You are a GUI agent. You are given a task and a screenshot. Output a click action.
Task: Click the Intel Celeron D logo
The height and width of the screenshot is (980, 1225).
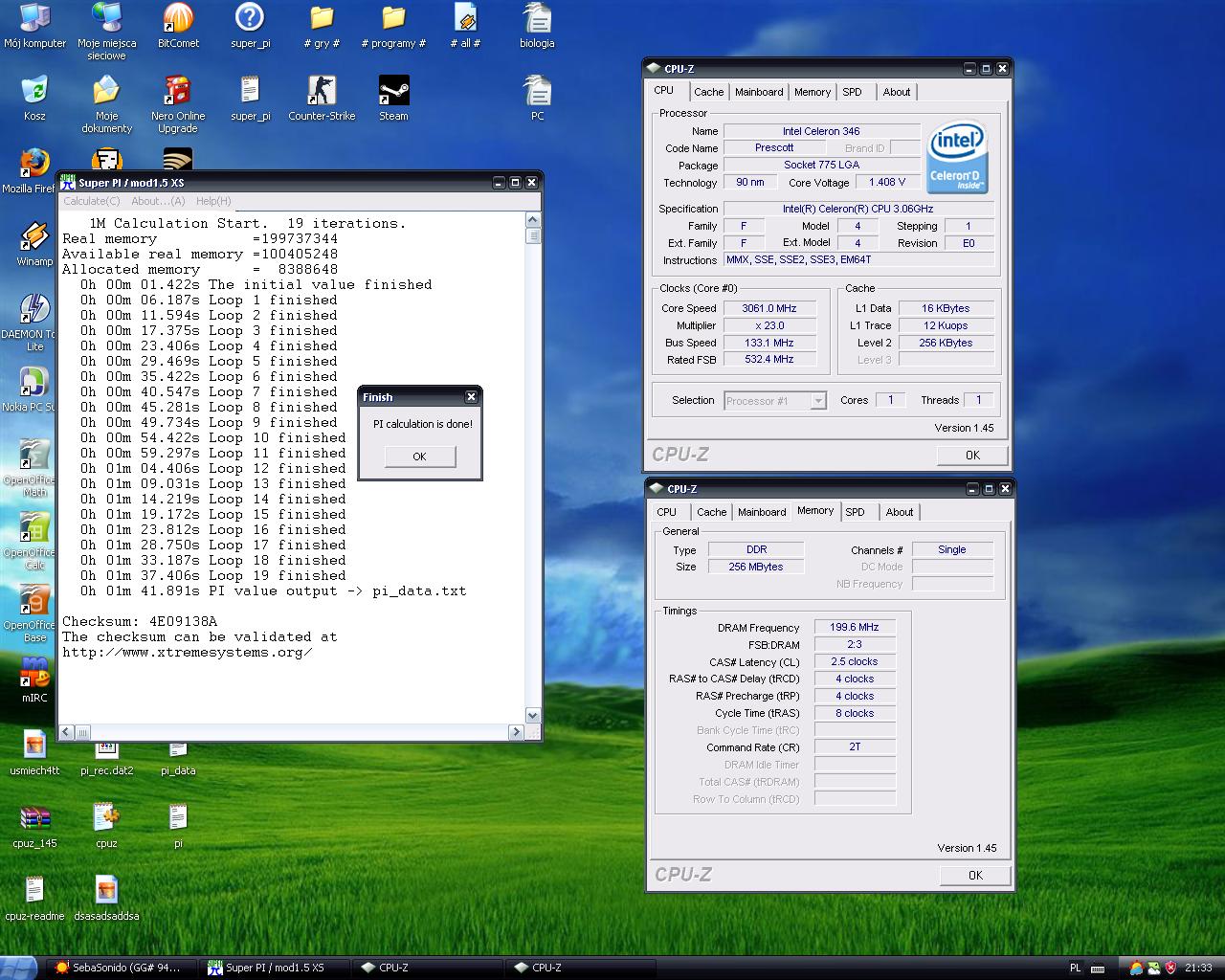tap(957, 157)
